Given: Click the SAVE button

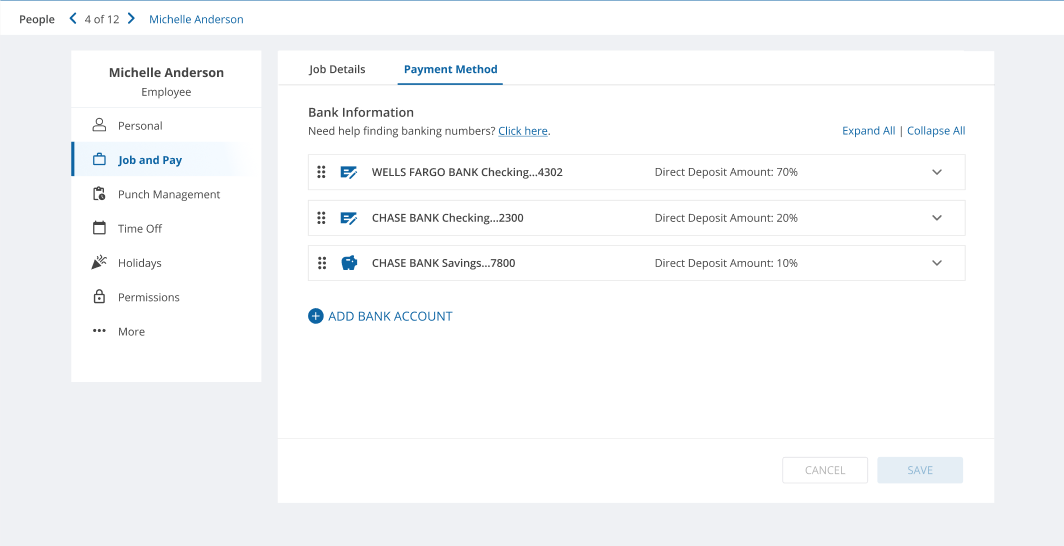Looking at the screenshot, I should coord(920,470).
